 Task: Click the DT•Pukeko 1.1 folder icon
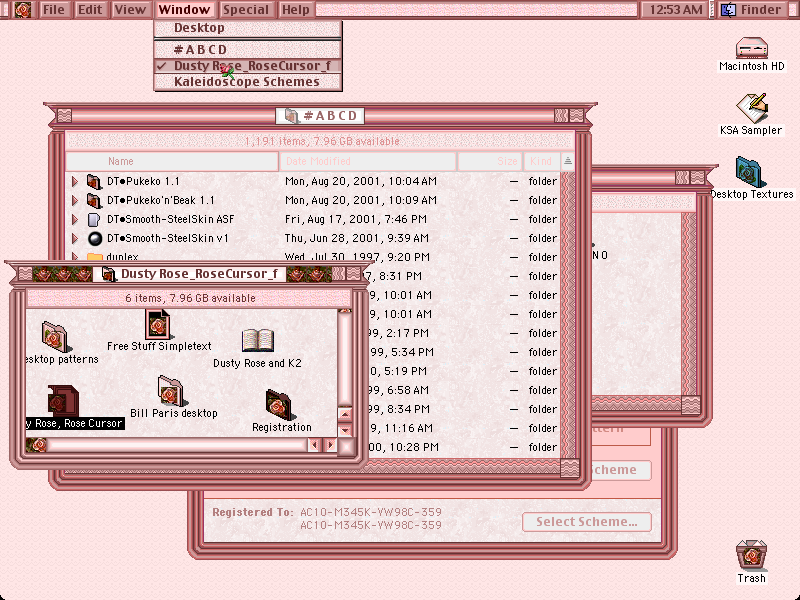(94, 181)
